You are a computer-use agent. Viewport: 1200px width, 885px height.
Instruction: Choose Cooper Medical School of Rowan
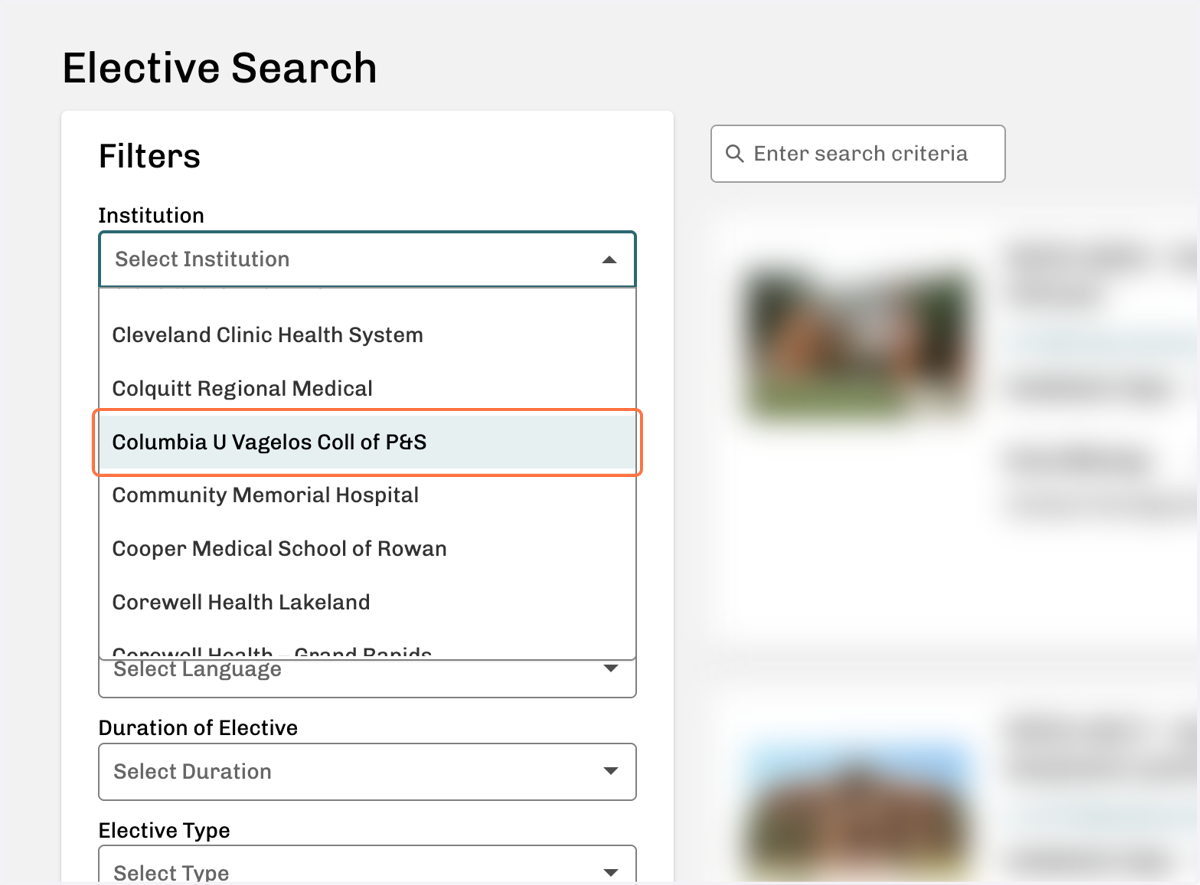point(367,549)
